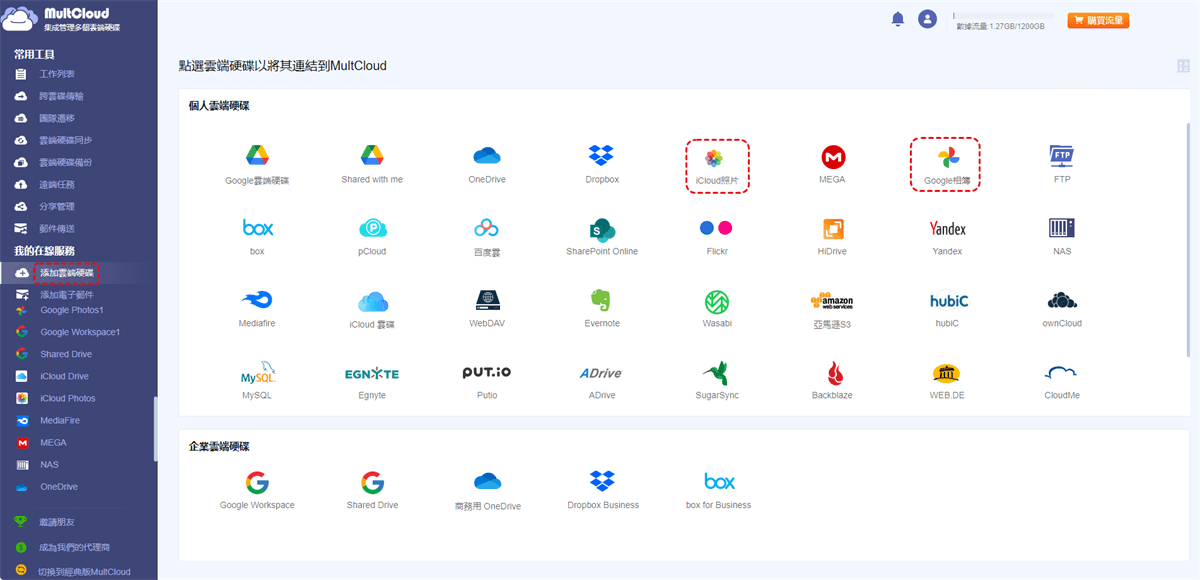
Task: Select Shared Drive business cloud icon
Action: 372,483
